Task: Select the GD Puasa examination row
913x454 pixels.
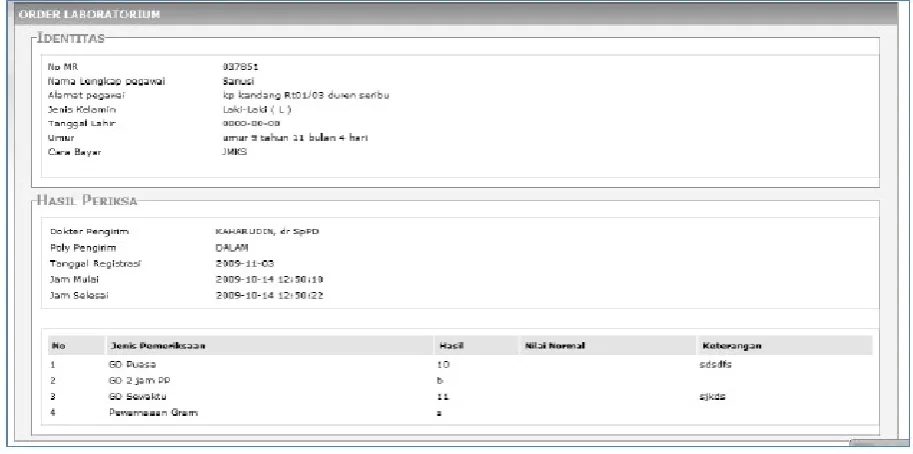Action: click(x=460, y=364)
